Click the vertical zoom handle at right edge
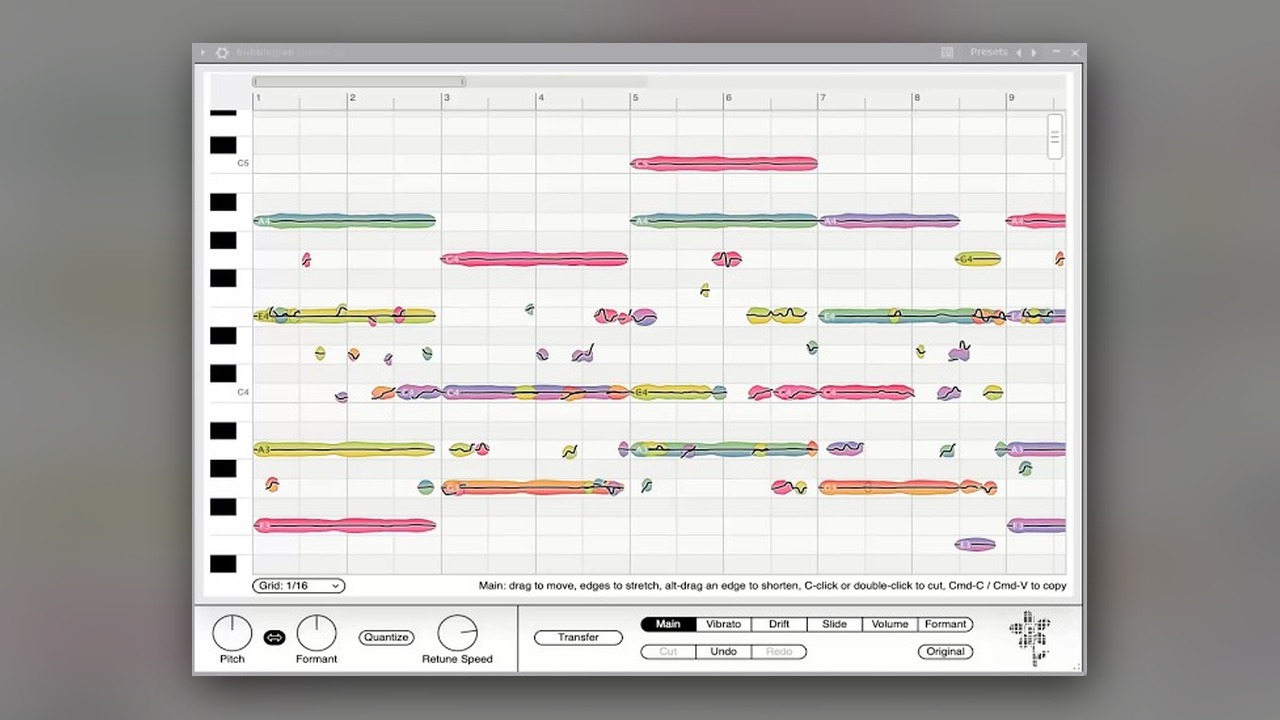Screen dimensions: 1280x720 click(x=1055, y=136)
